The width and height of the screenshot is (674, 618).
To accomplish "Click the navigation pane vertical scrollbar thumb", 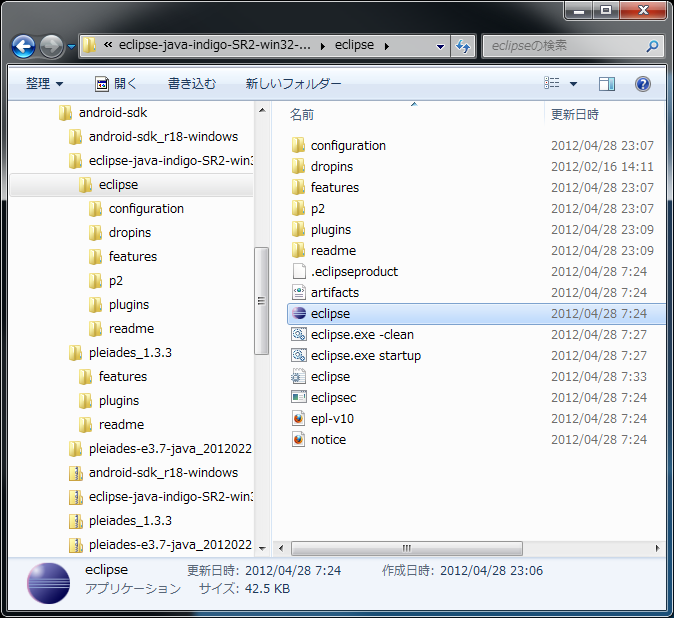I will click(261, 301).
